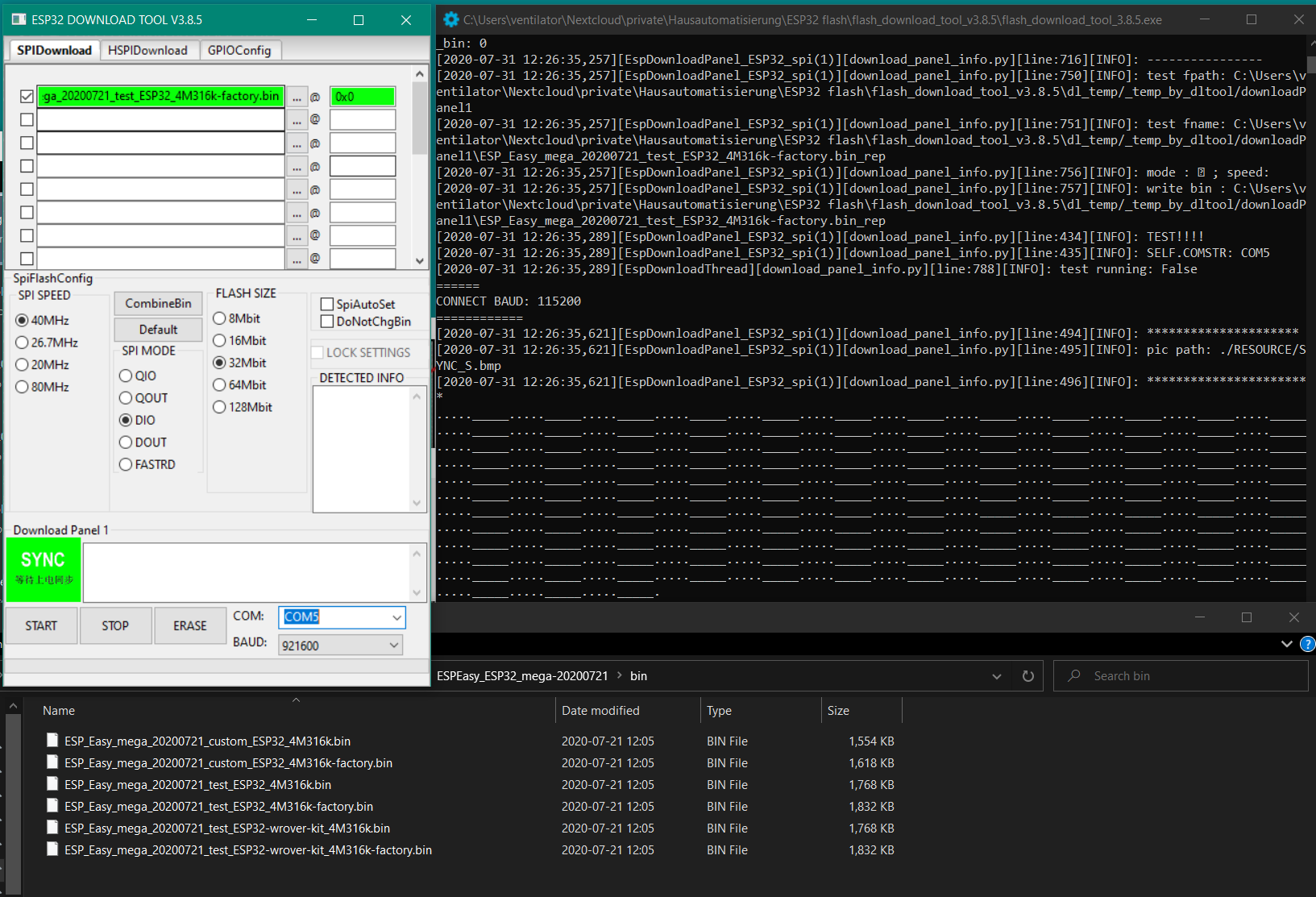Click the SYNC status indicator
Viewport: 1316px width, 897px height.
point(44,570)
